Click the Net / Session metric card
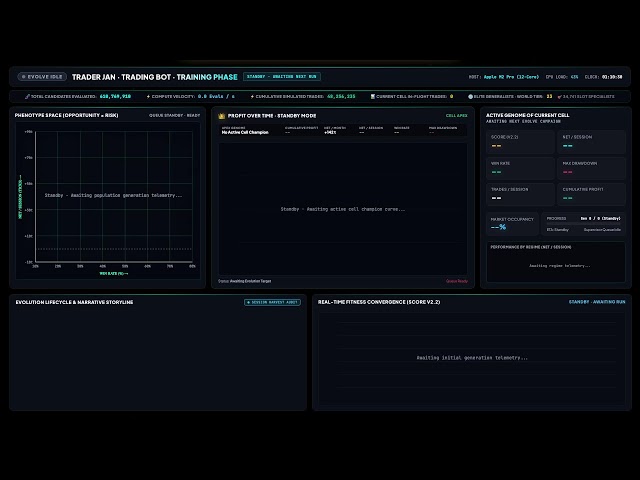 tap(591, 142)
